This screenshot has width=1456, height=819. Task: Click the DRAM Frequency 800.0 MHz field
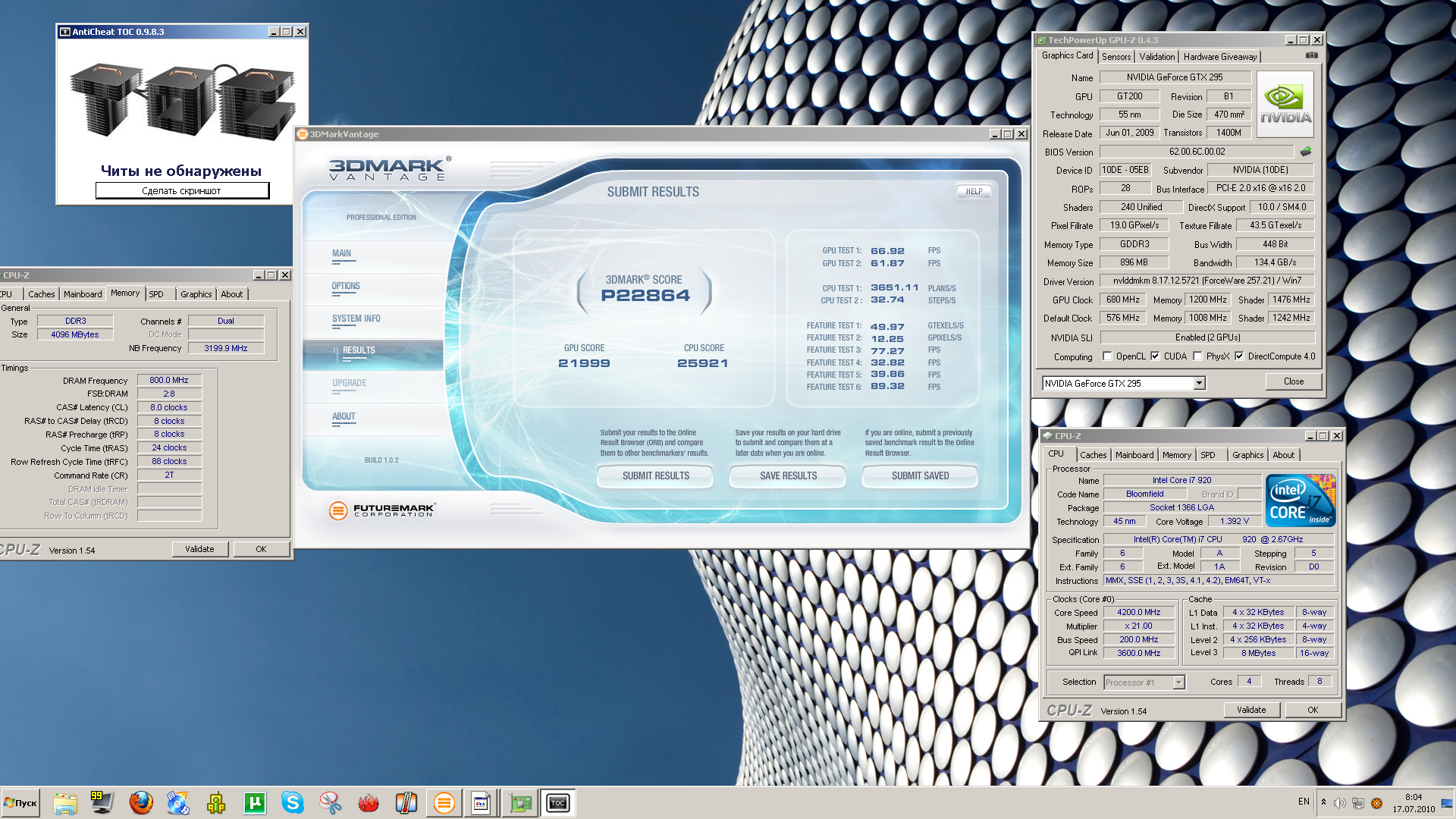(169, 381)
